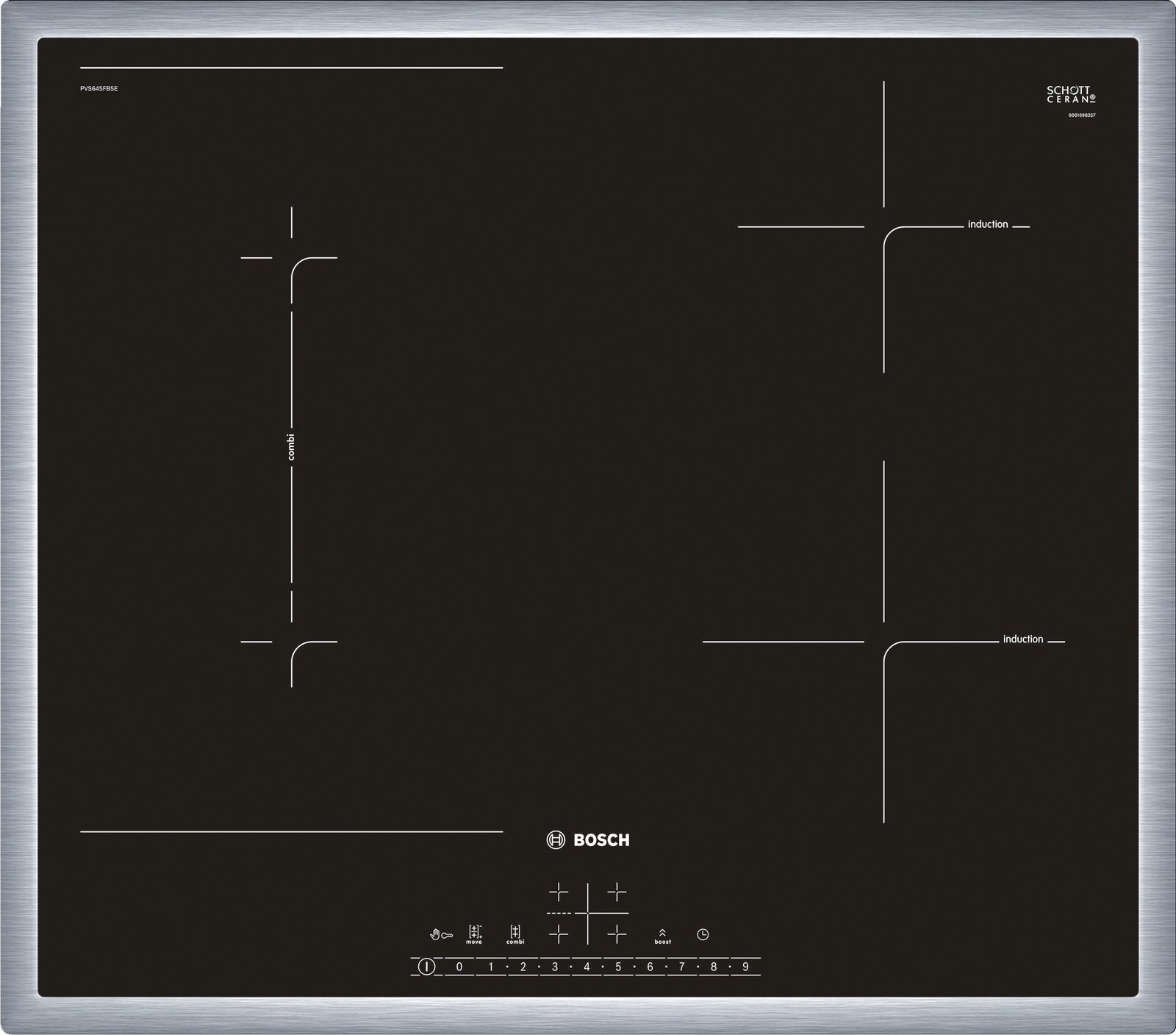The image size is (1176, 1035).
Task: Click the Schott Ceran logo
Action: [x=1071, y=95]
